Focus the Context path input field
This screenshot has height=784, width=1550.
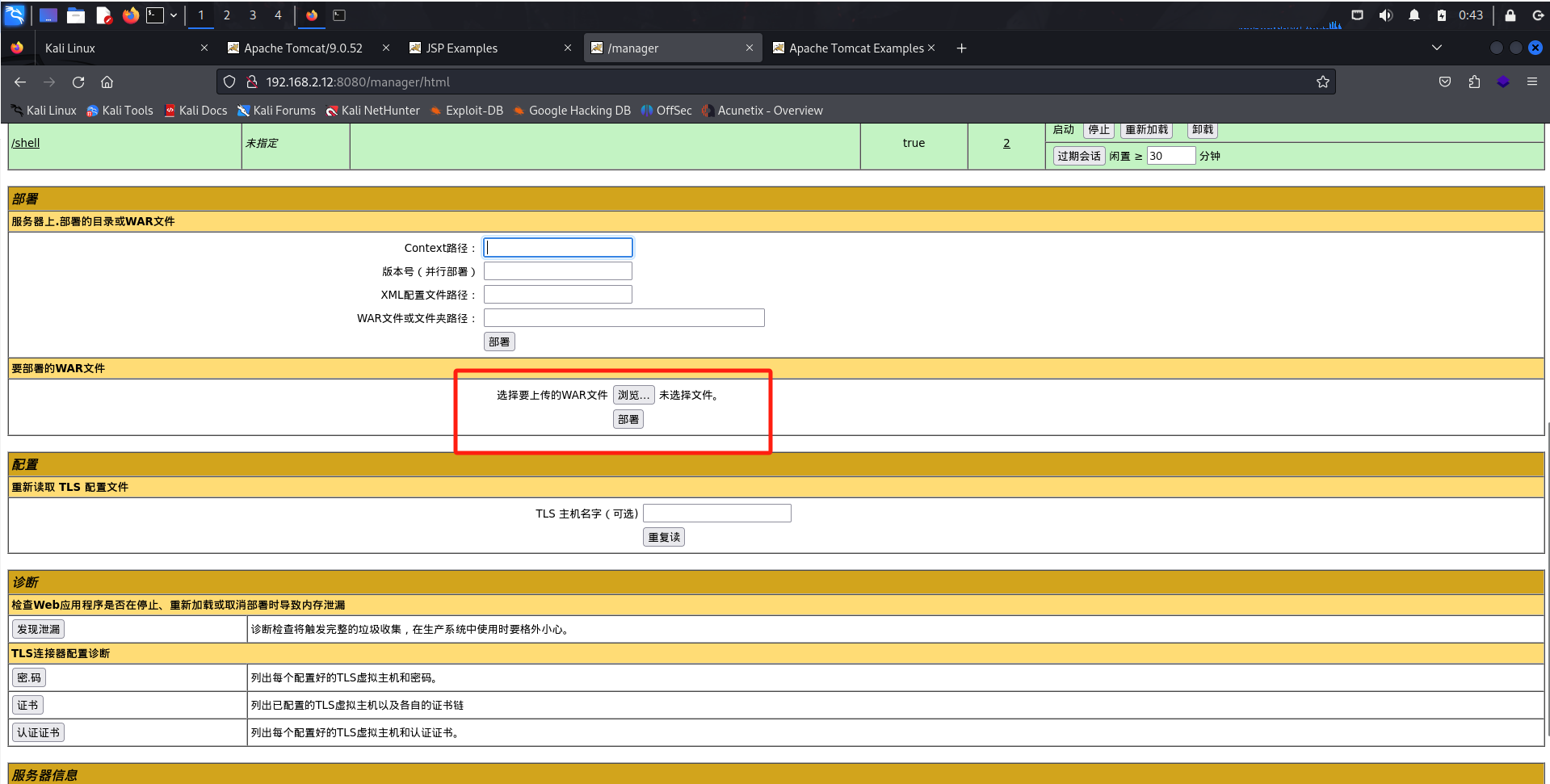coord(557,248)
